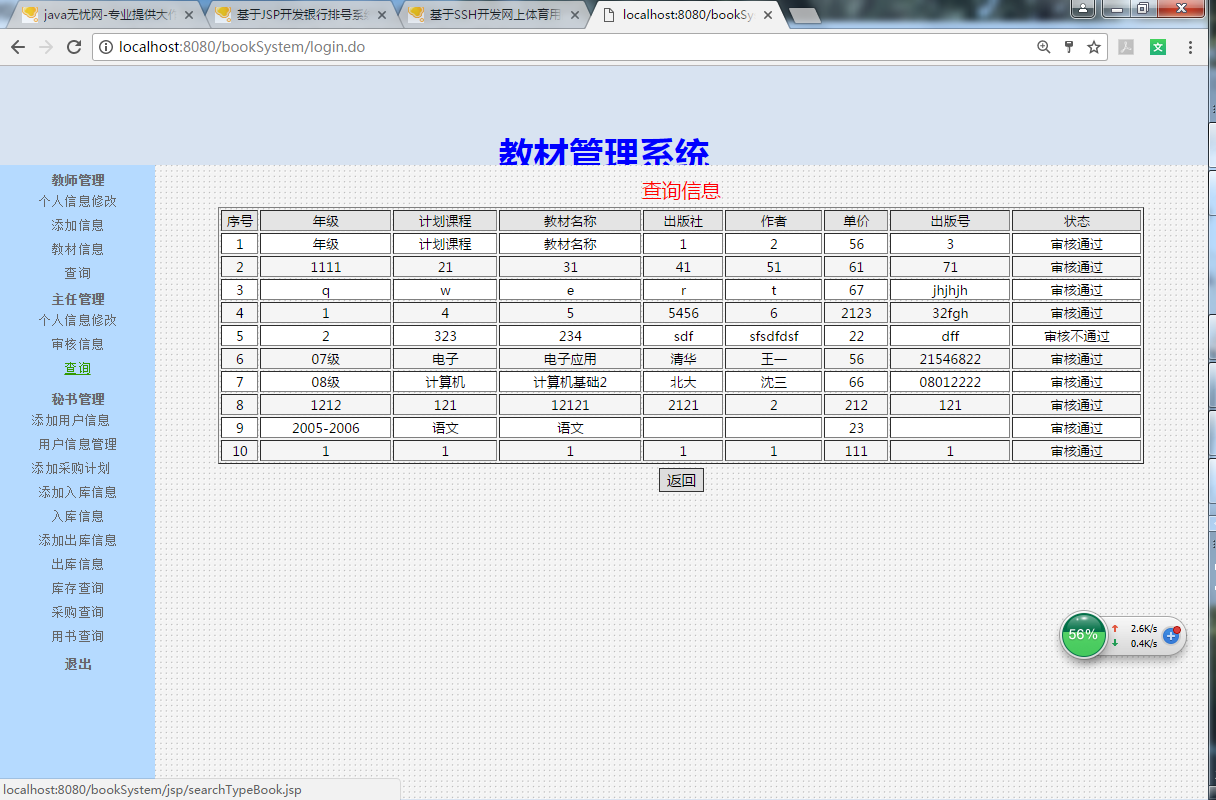Click the 沈三 author cell
Image resolution: width=1216 pixels, height=800 pixels.
coord(774,382)
